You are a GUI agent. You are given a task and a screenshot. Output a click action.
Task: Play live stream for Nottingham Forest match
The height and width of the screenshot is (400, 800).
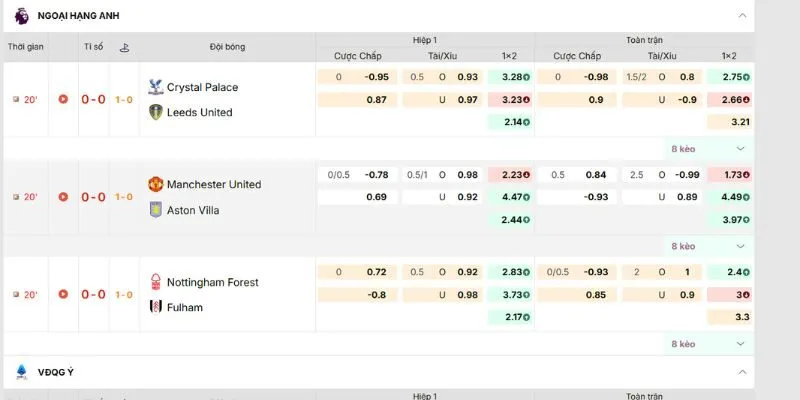(x=64, y=294)
